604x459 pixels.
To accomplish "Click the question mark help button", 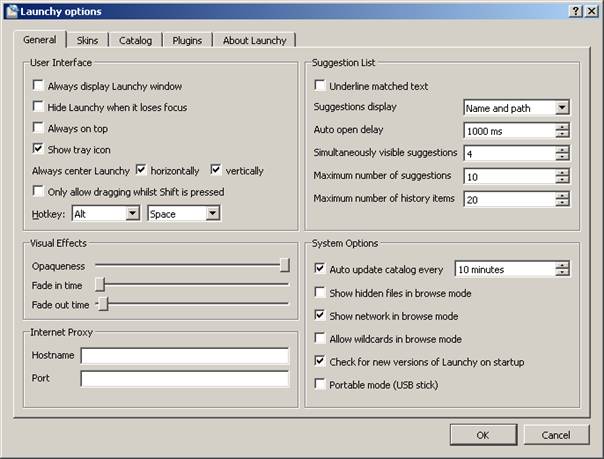I will click(575, 11).
